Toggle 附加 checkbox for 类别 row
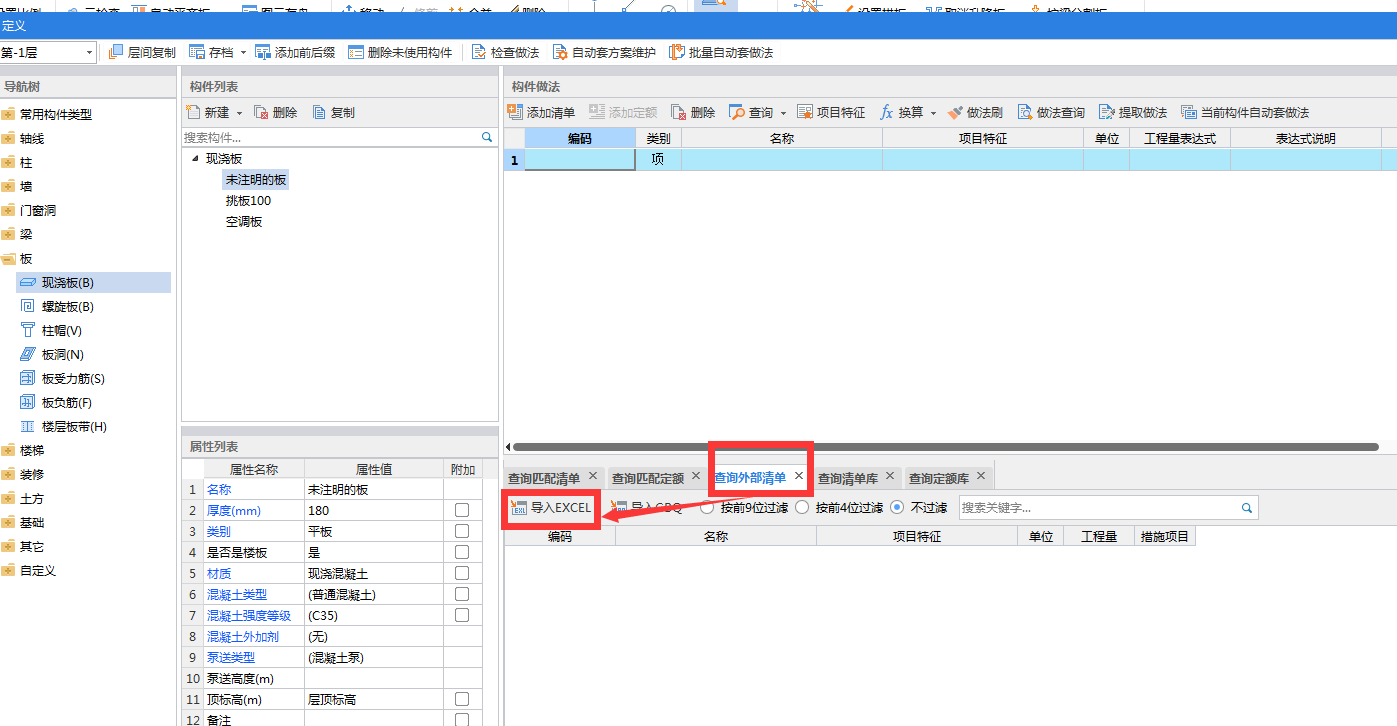1397x726 pixels. click(x=462, y=531)
